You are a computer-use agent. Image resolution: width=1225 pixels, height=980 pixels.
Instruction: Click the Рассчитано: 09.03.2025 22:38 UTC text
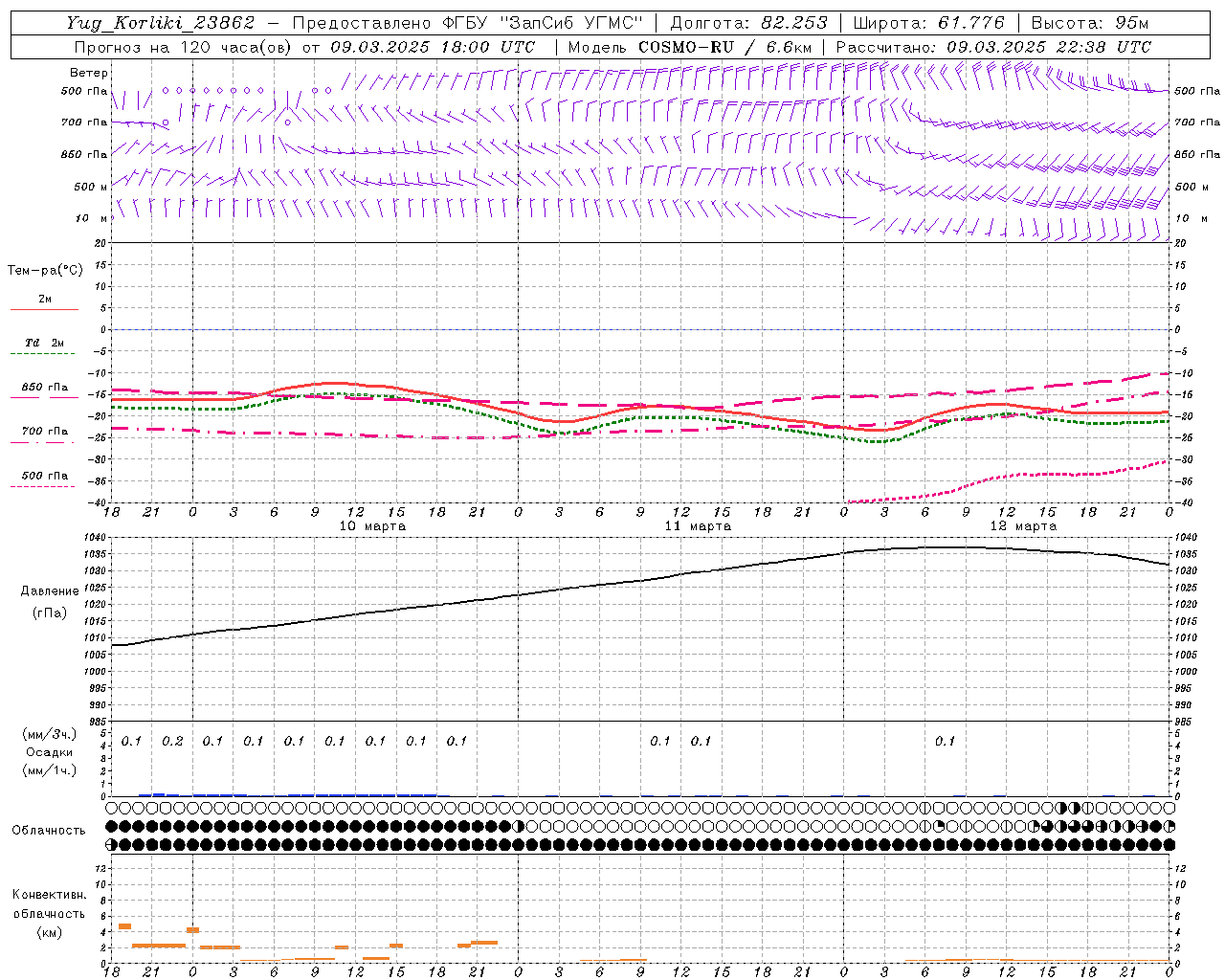tap(993, 47)
